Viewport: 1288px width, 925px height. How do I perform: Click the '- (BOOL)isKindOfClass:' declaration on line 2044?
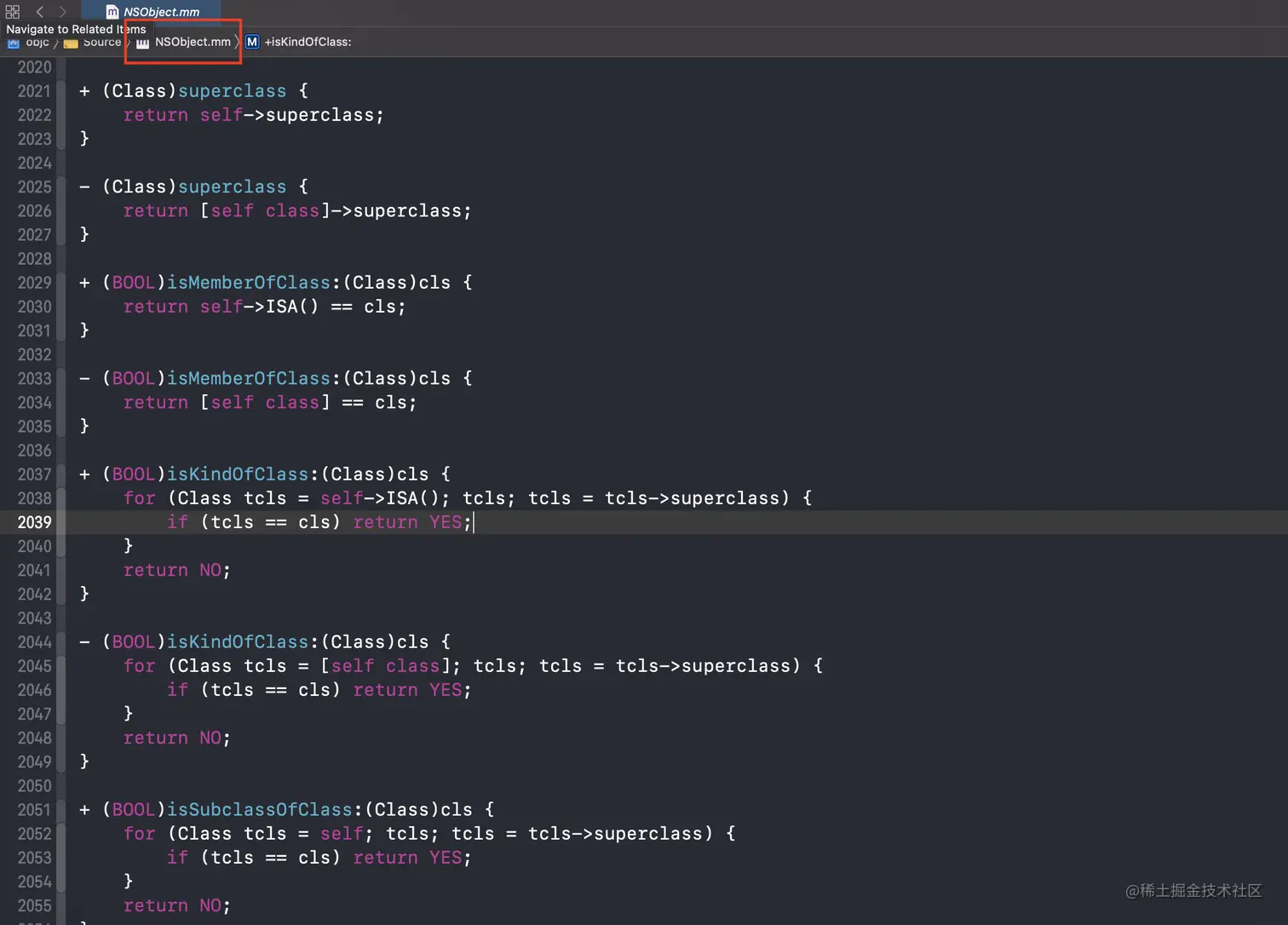tap(264, 642)
